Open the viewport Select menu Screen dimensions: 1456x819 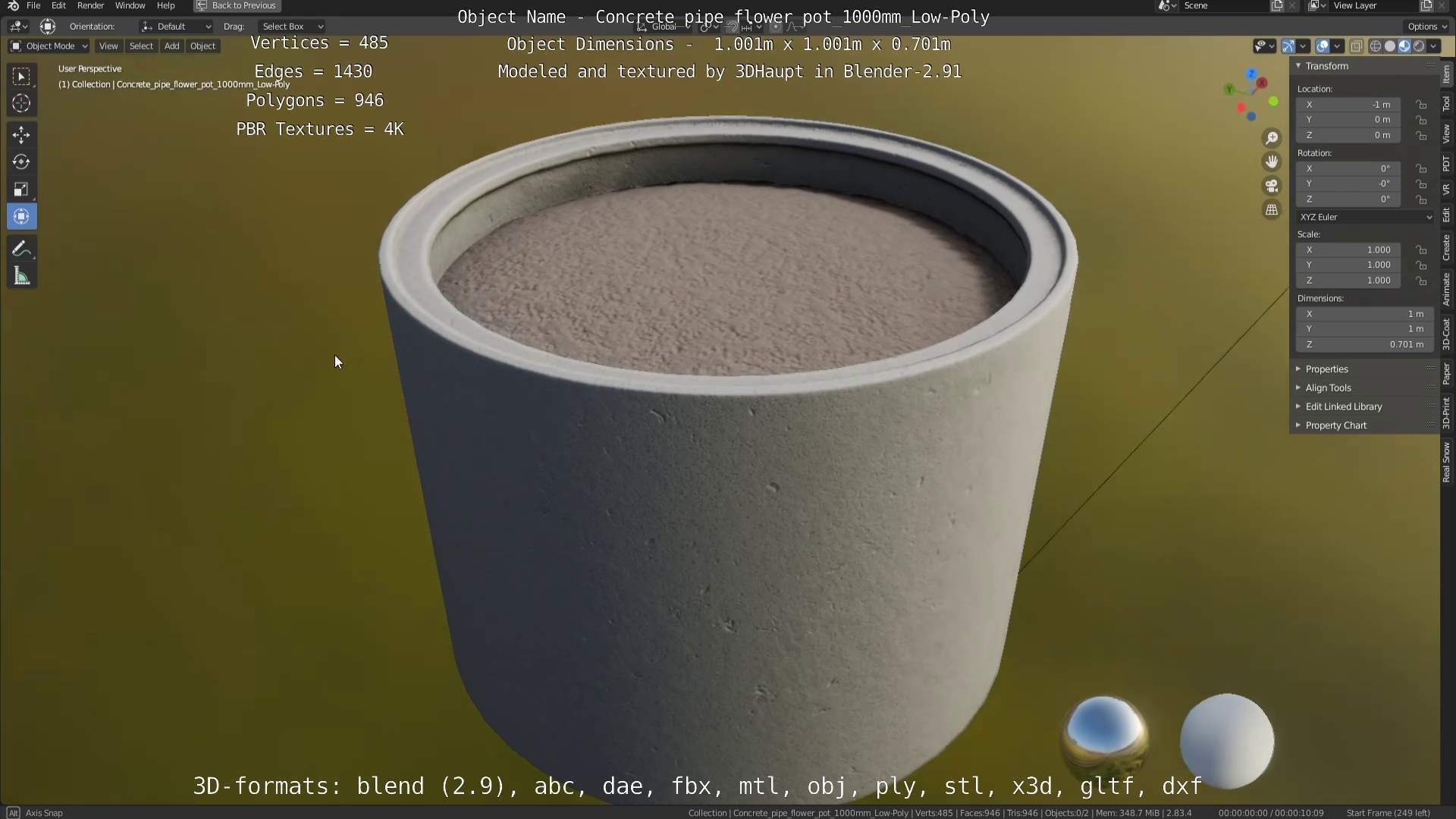(141, 46)
